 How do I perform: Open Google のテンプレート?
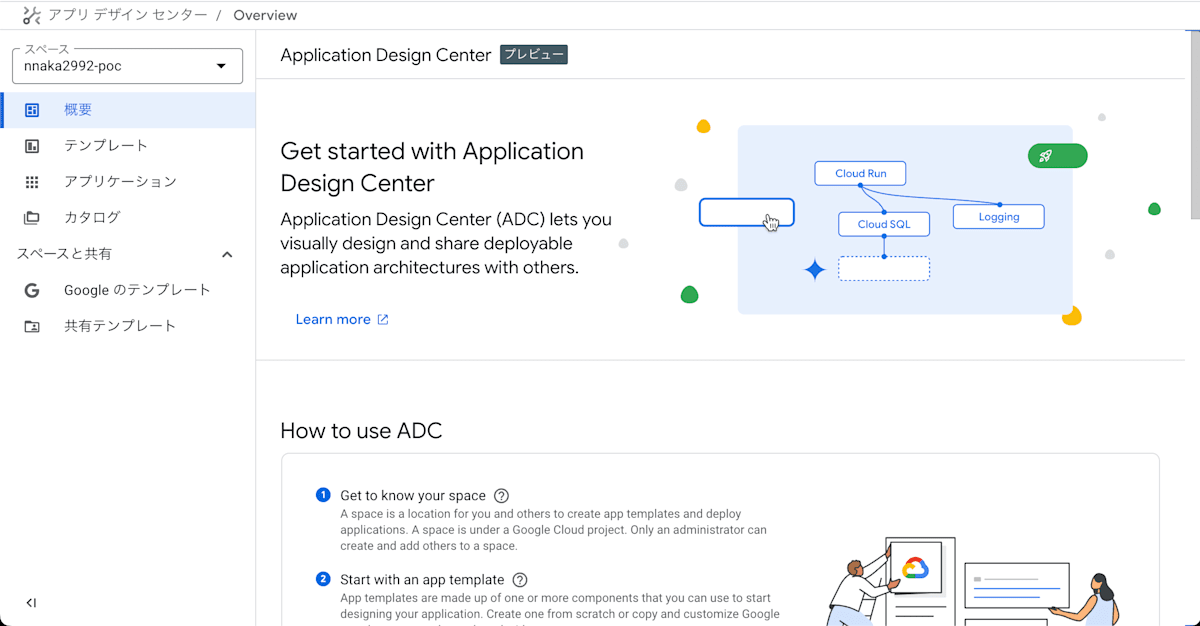[x=128, y=290]
